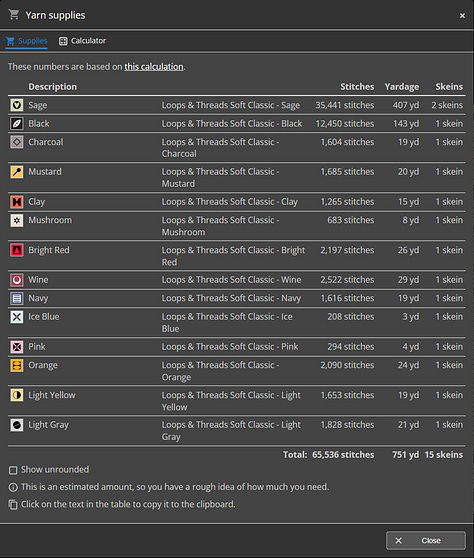Copy the '3 yd' yardage cell

[x=411, y=317]
